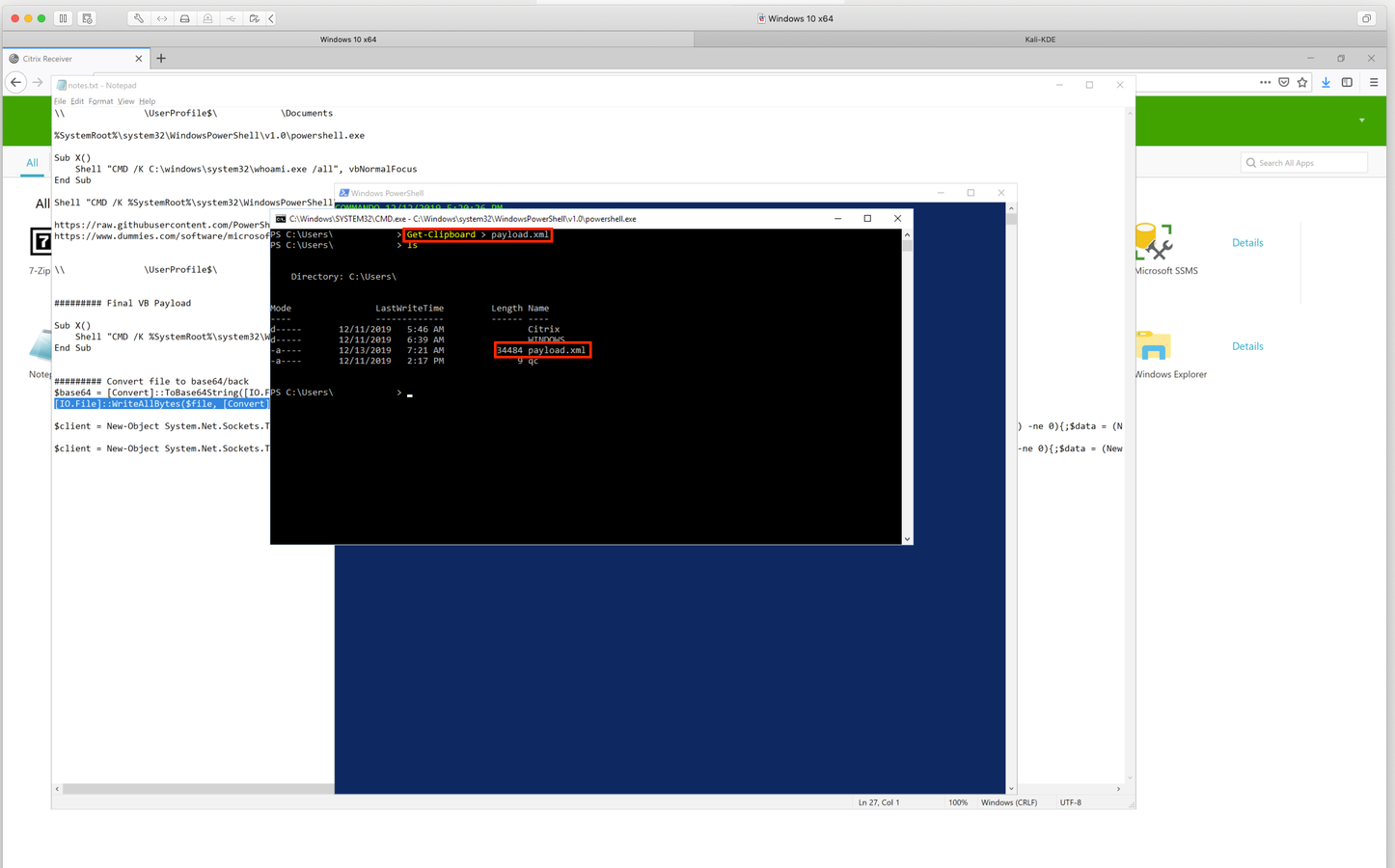Click Notepad vertical scrollbar up arrow

click(1130, 112)
